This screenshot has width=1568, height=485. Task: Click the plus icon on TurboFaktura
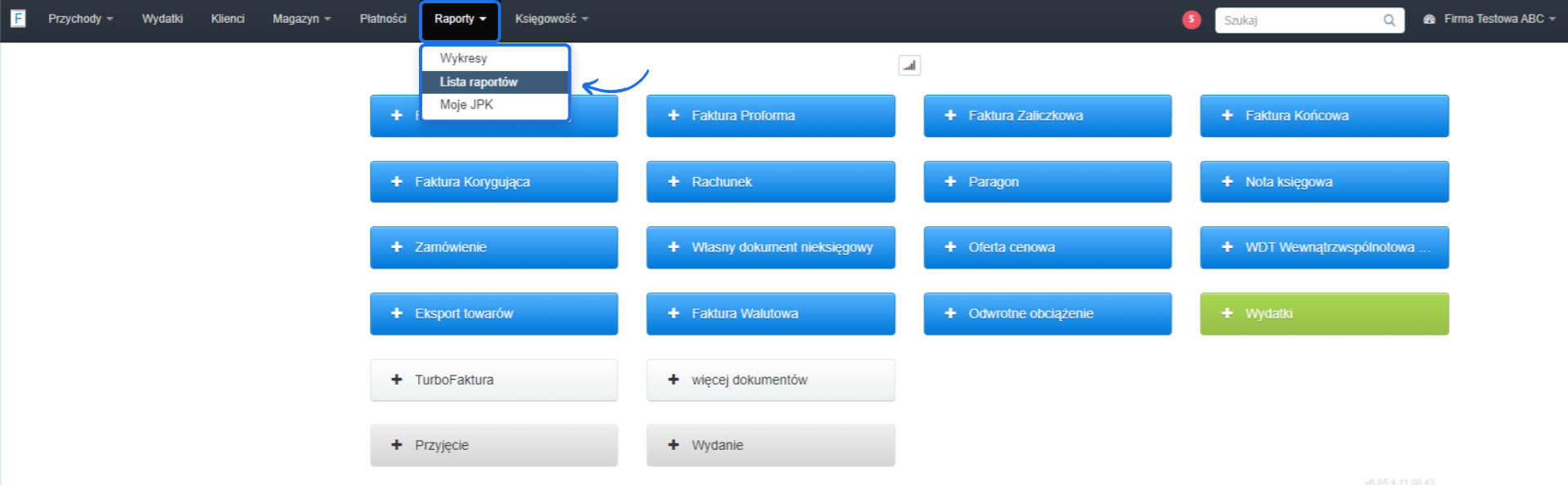tap(397, 379)
